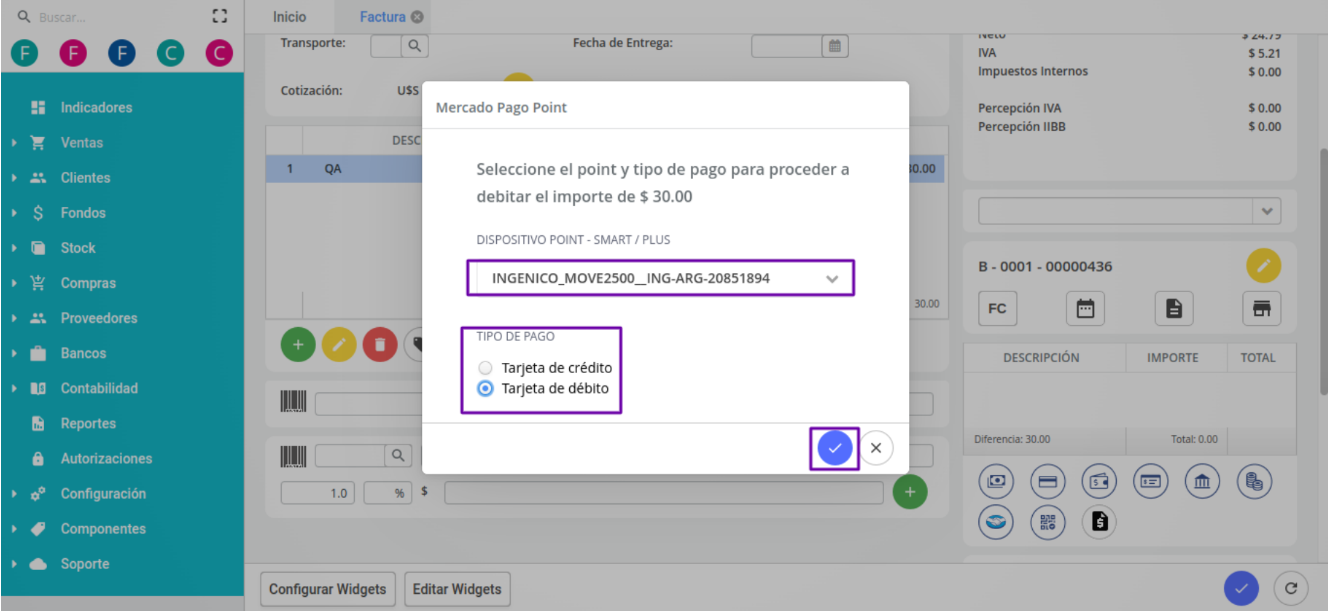Select the coins stack payment icon
Screen dimensions: 1328x611
pos(1254,482)
